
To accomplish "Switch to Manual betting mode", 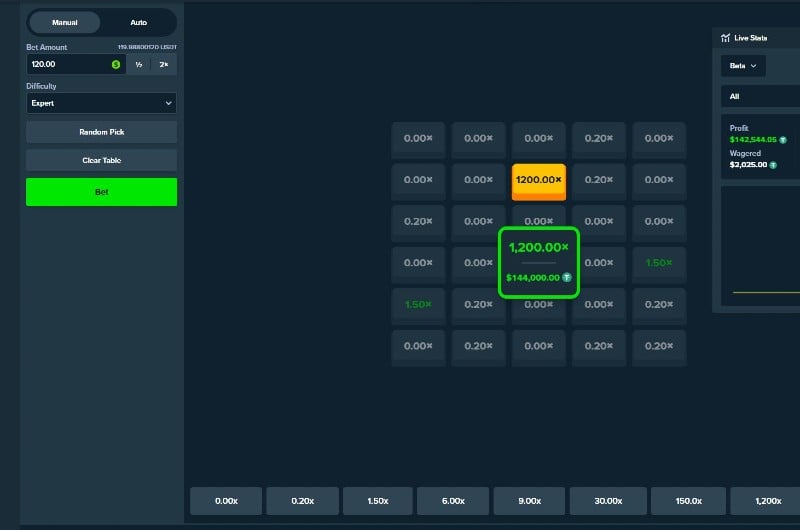I will coord(65,22).
